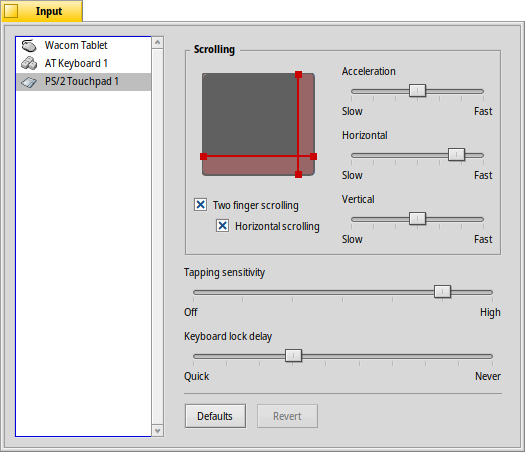
Task: Click the Keyboard lock delay label
Action: pos(228,336)
